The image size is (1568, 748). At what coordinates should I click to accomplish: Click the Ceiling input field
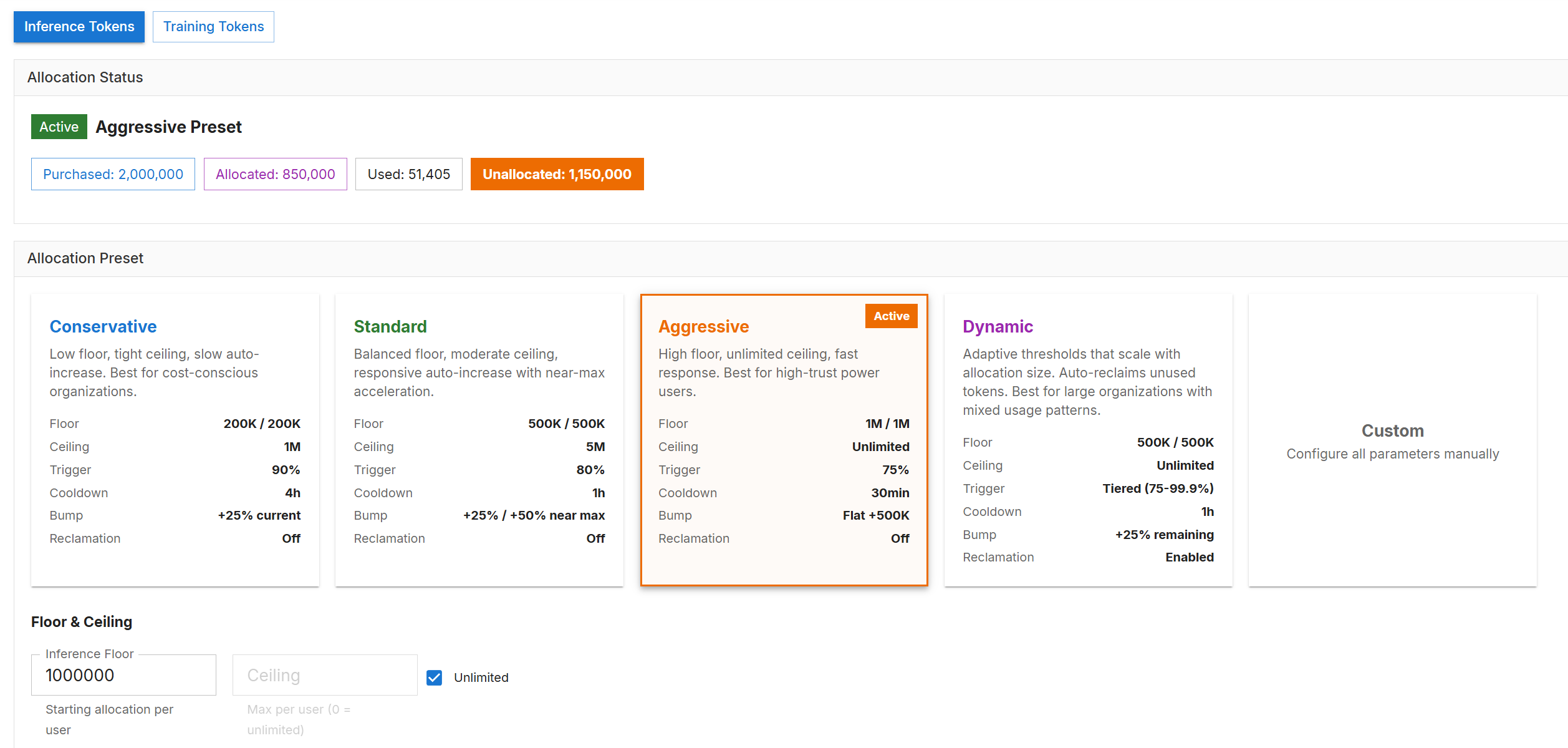pyautogui.click(x=324, y=674)
